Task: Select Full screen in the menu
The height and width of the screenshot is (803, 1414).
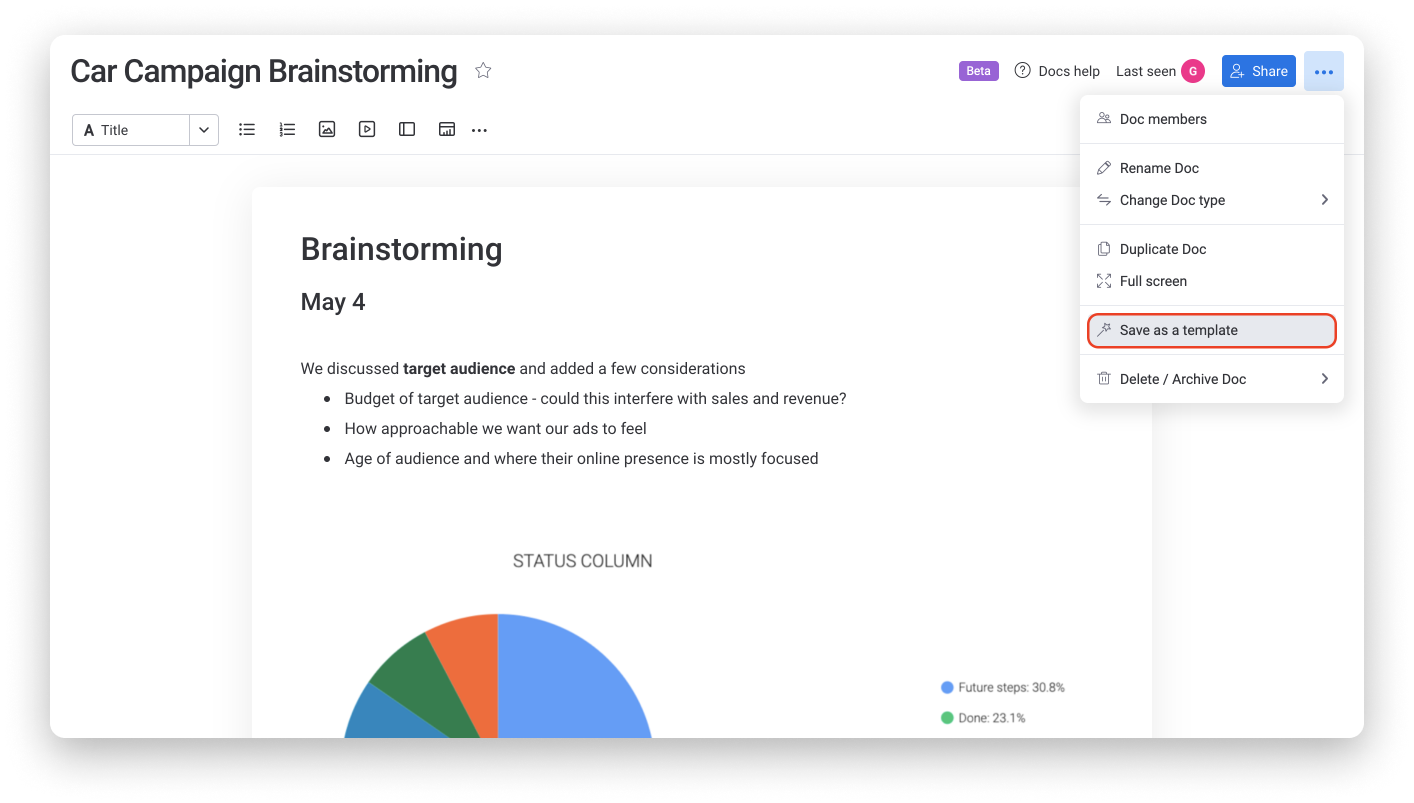Action: [1212, 281]
